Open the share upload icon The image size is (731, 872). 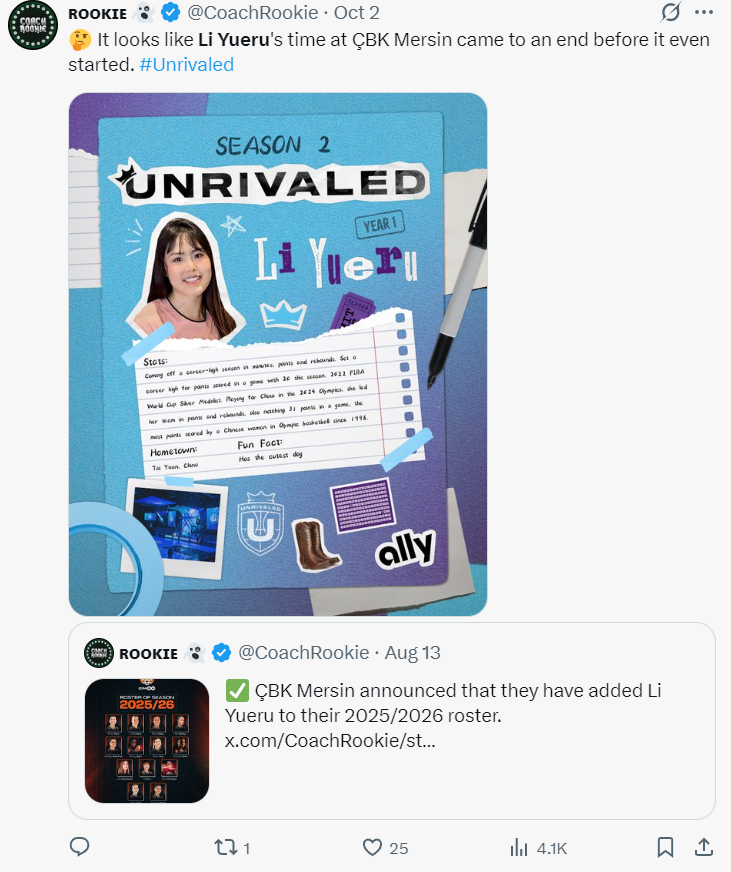point(704,847)
